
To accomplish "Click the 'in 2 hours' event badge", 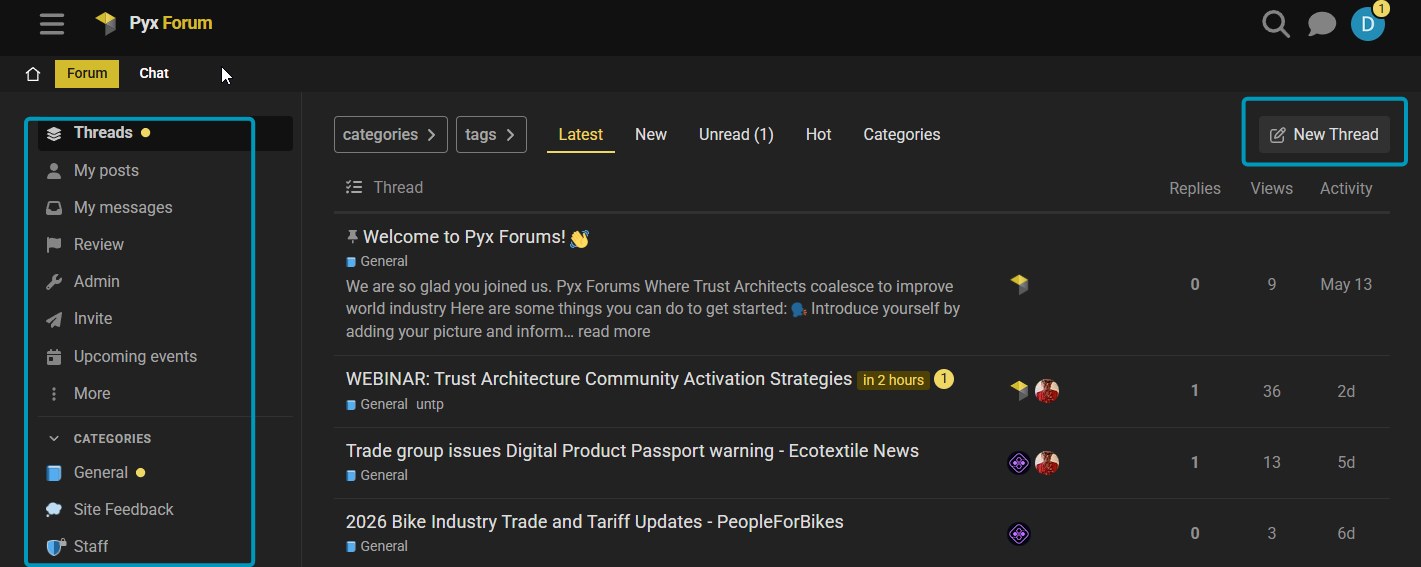I will tap(893, 380).
